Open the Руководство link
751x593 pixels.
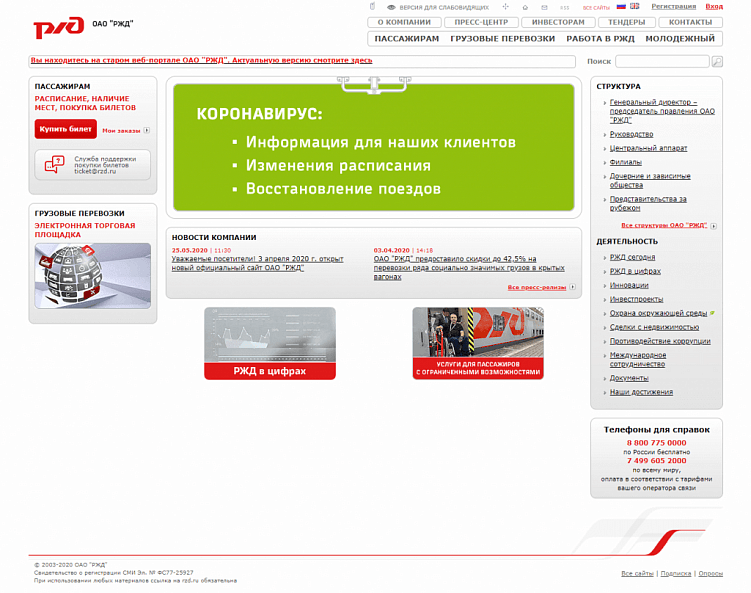(631, 134)
